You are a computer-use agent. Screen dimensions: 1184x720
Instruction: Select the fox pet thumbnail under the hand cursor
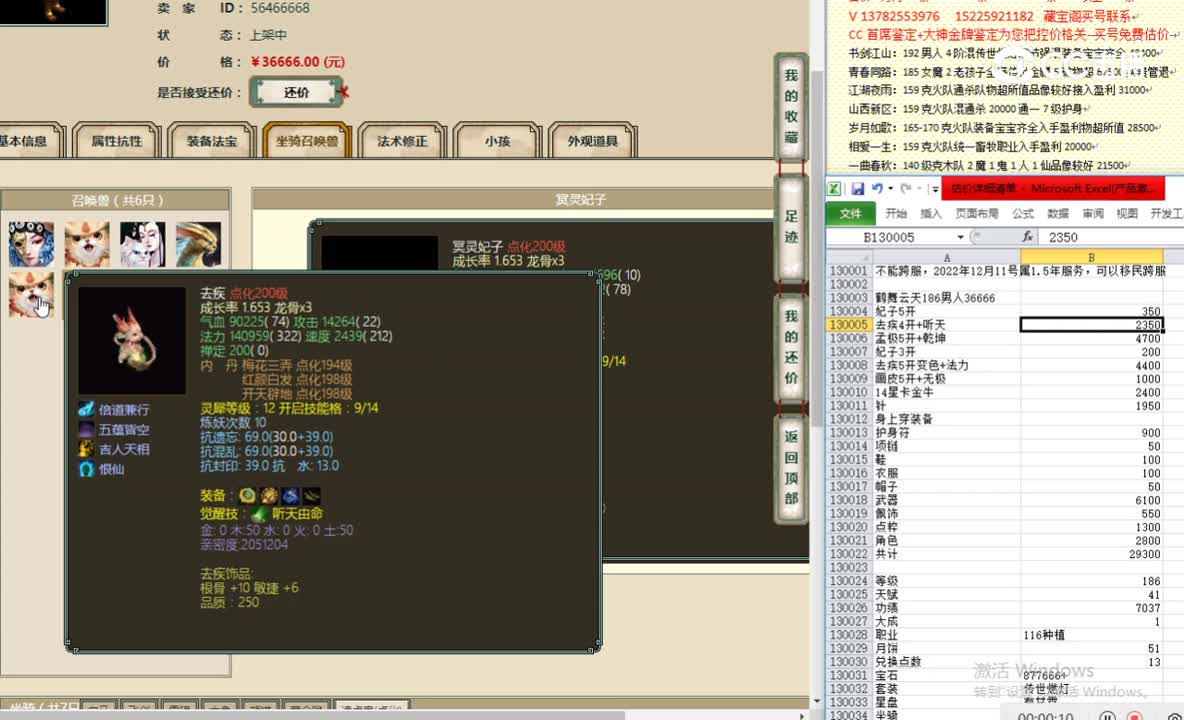32,294
